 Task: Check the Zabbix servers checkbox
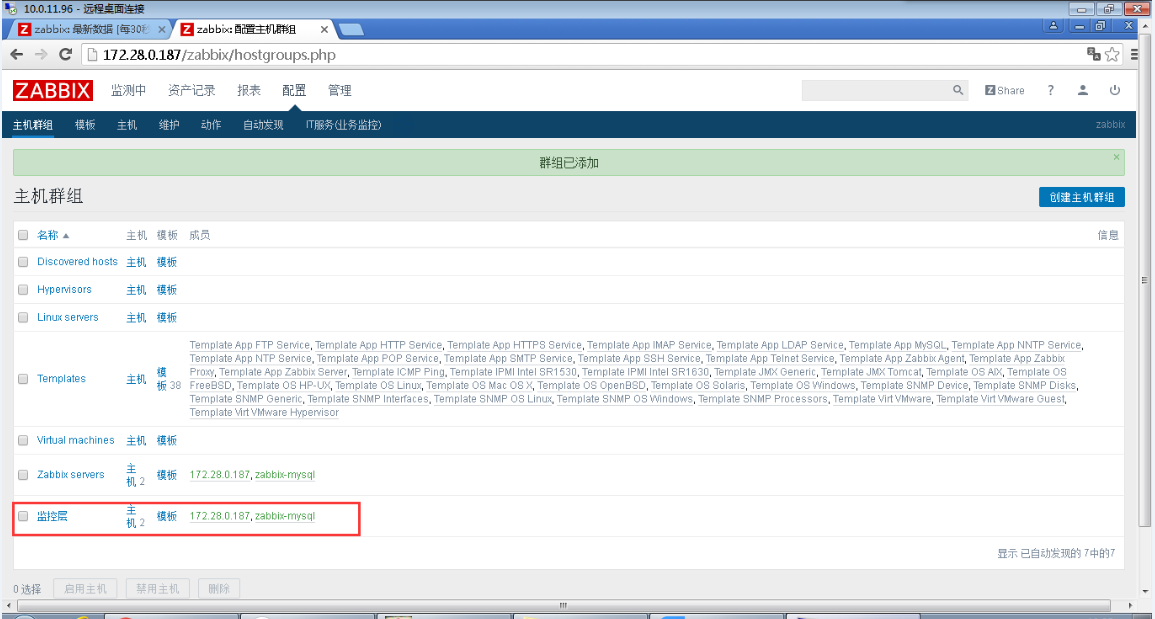point(23,475)
